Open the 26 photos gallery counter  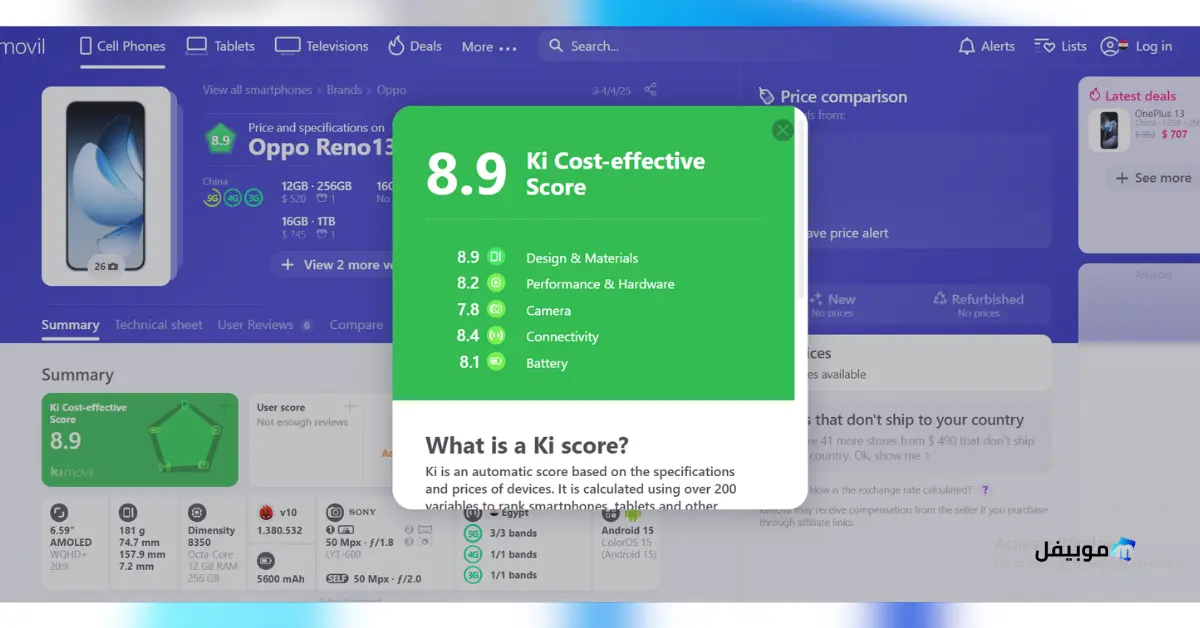pos(106,266)
